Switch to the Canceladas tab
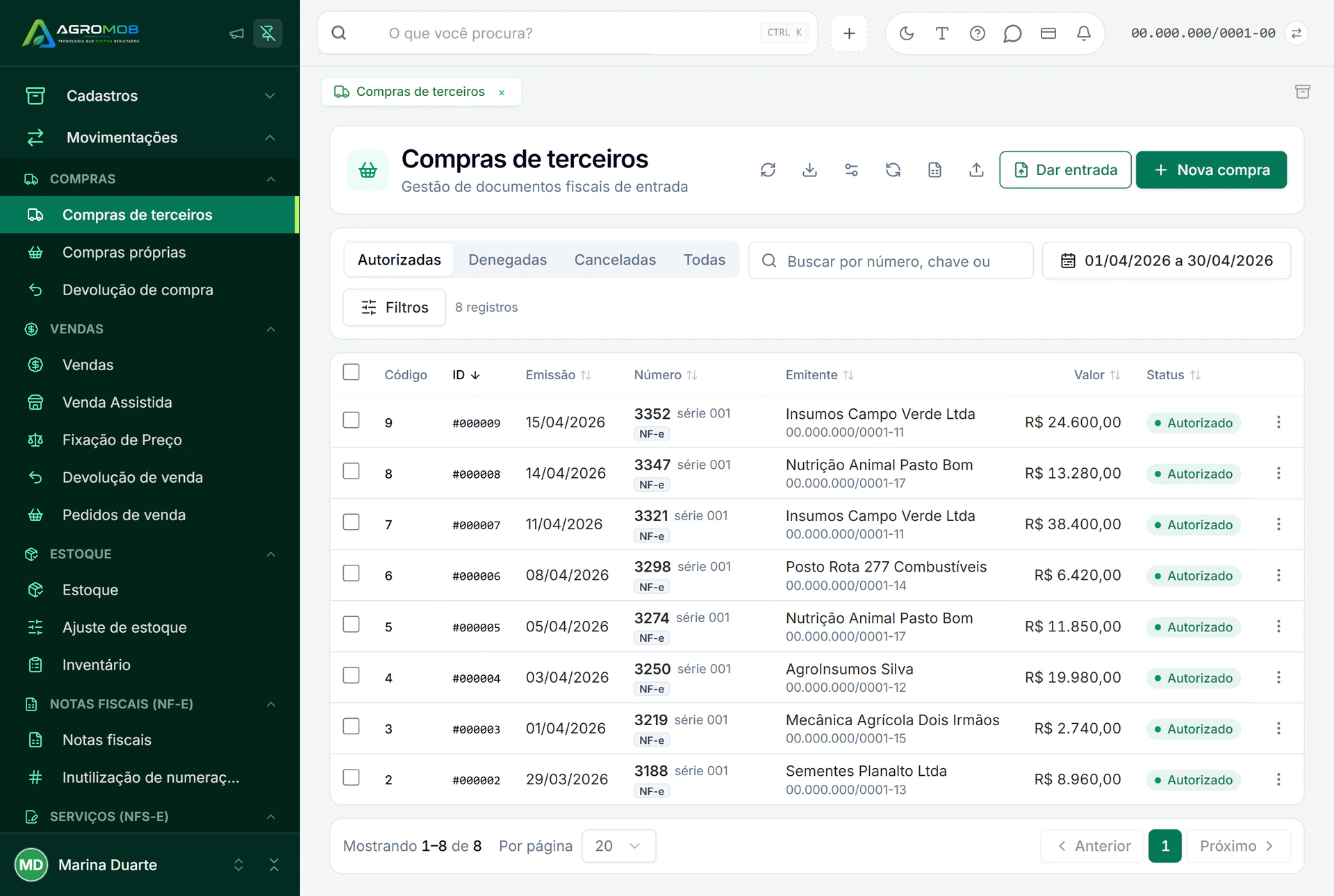Image resolution: width=1334 pixels, height=896 pixels. pos(615,260)
